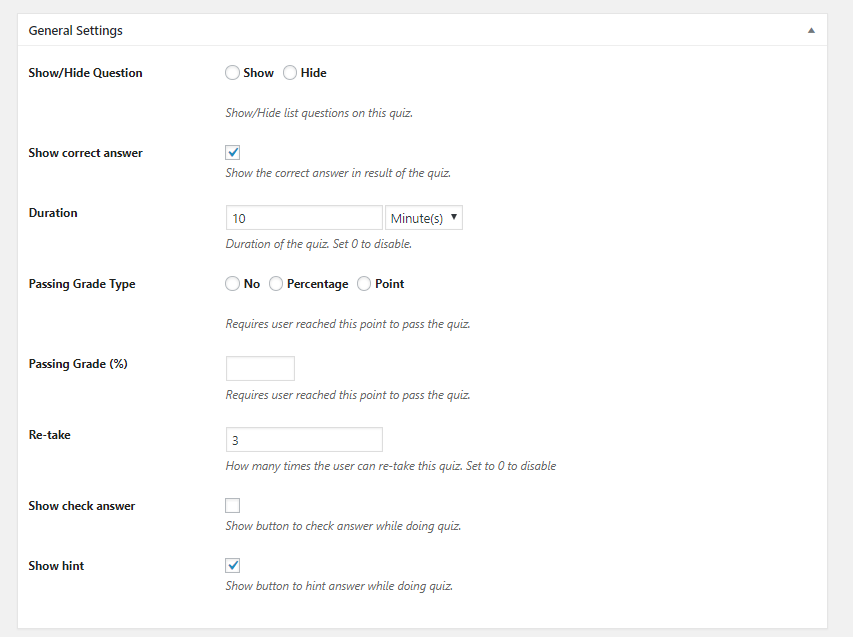Choose Percentage passing grade type

click(x=276, y=284)
